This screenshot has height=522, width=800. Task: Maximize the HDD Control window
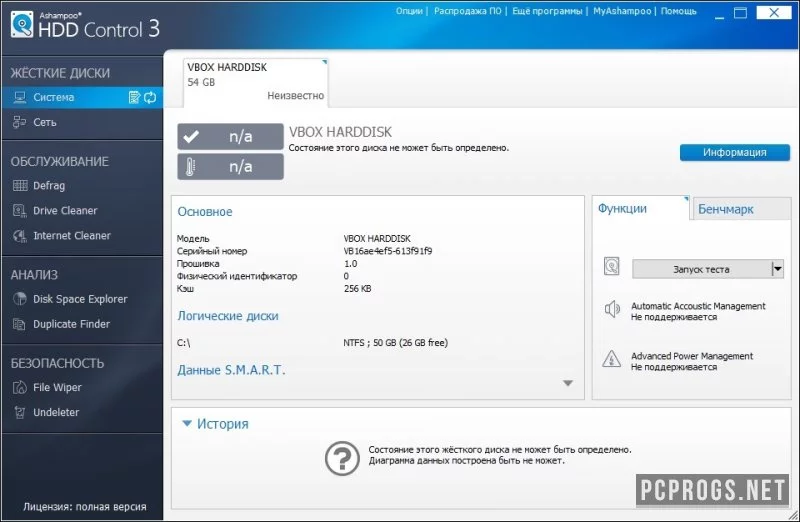pos(740,13)
